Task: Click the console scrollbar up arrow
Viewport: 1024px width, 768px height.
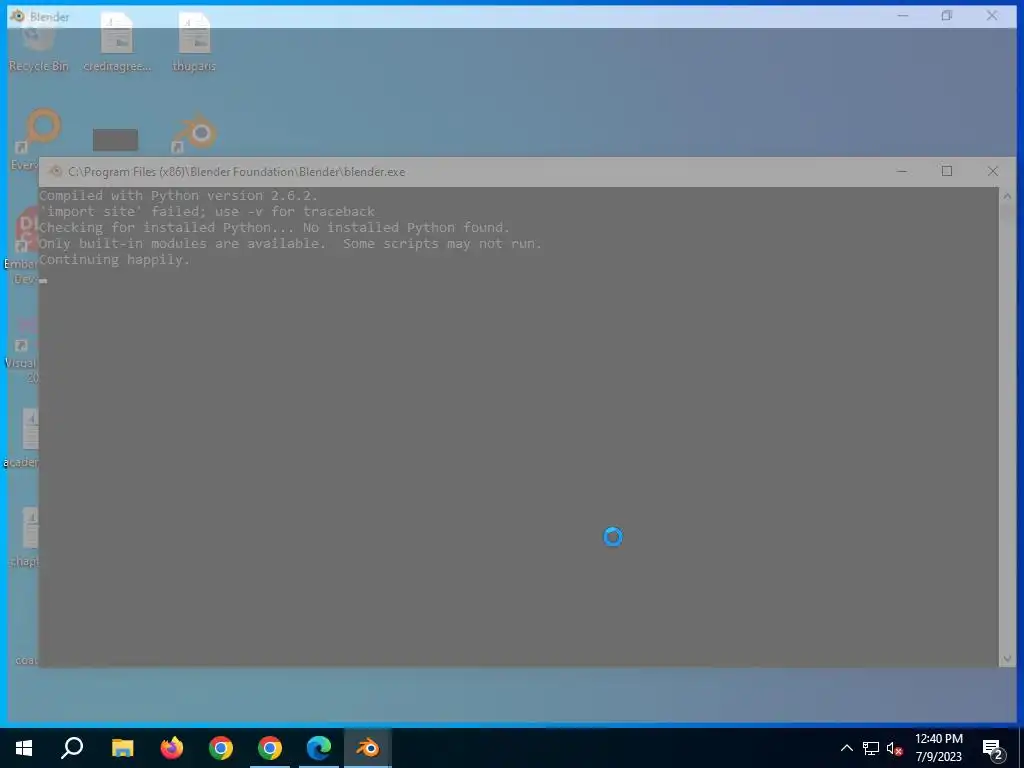Action: [1006, 196]
